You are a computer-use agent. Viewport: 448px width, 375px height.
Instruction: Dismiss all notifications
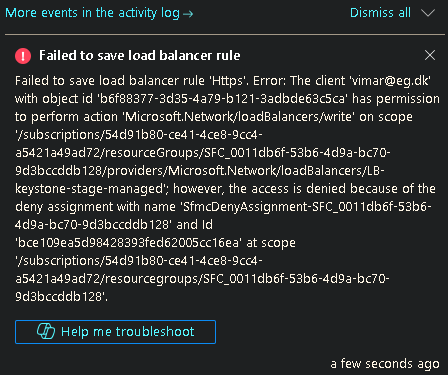pos(380,13)
